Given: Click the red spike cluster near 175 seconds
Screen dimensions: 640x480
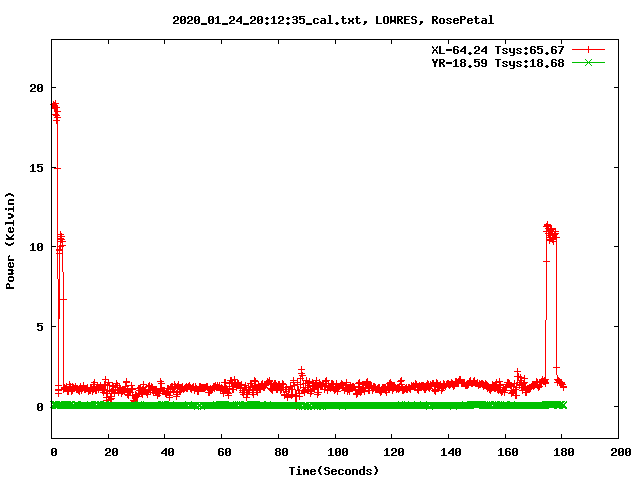Looking at the screenshot, I should click(x=551, y=233).
